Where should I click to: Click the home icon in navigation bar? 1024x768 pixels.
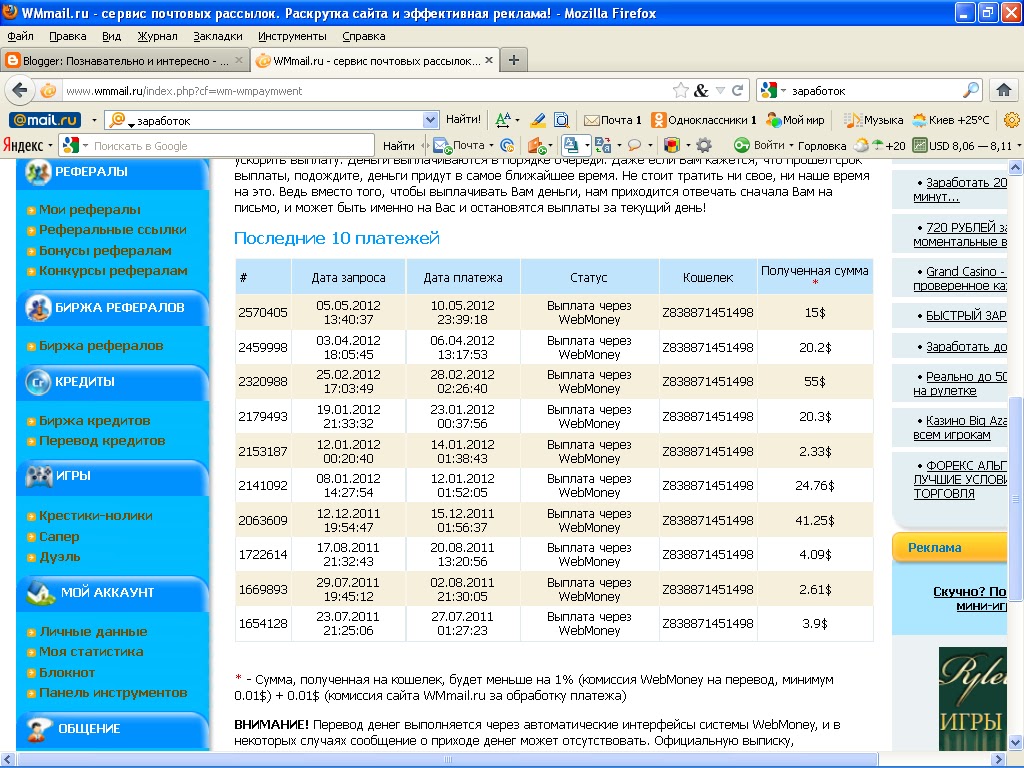tap(1004, 90)
